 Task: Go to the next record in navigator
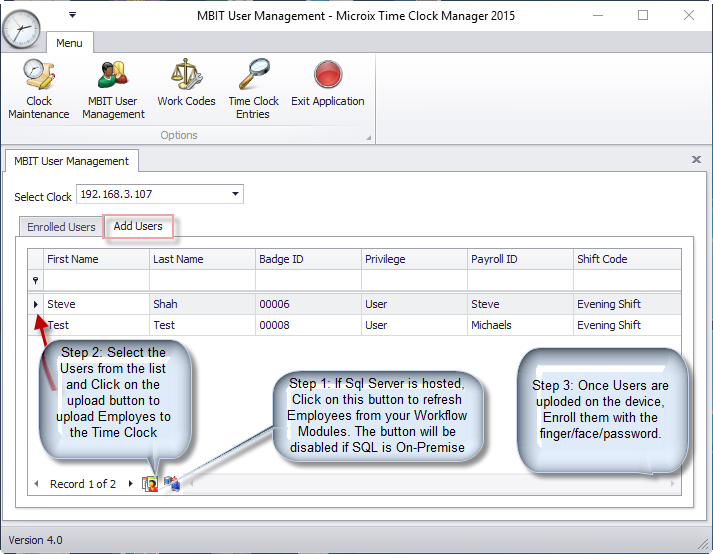130,484
